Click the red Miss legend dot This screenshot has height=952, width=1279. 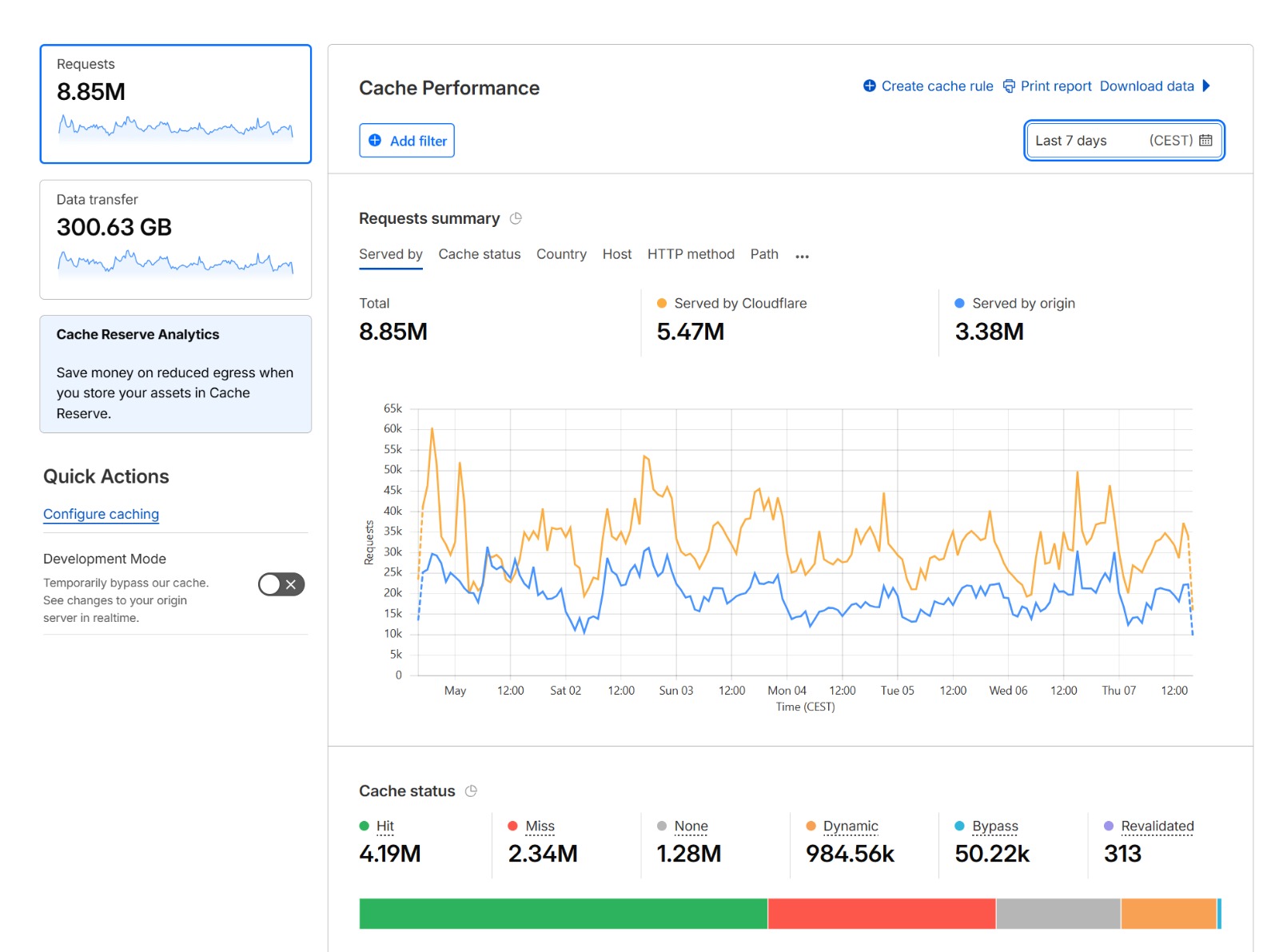pyautogui.click(x=513, y=827)
